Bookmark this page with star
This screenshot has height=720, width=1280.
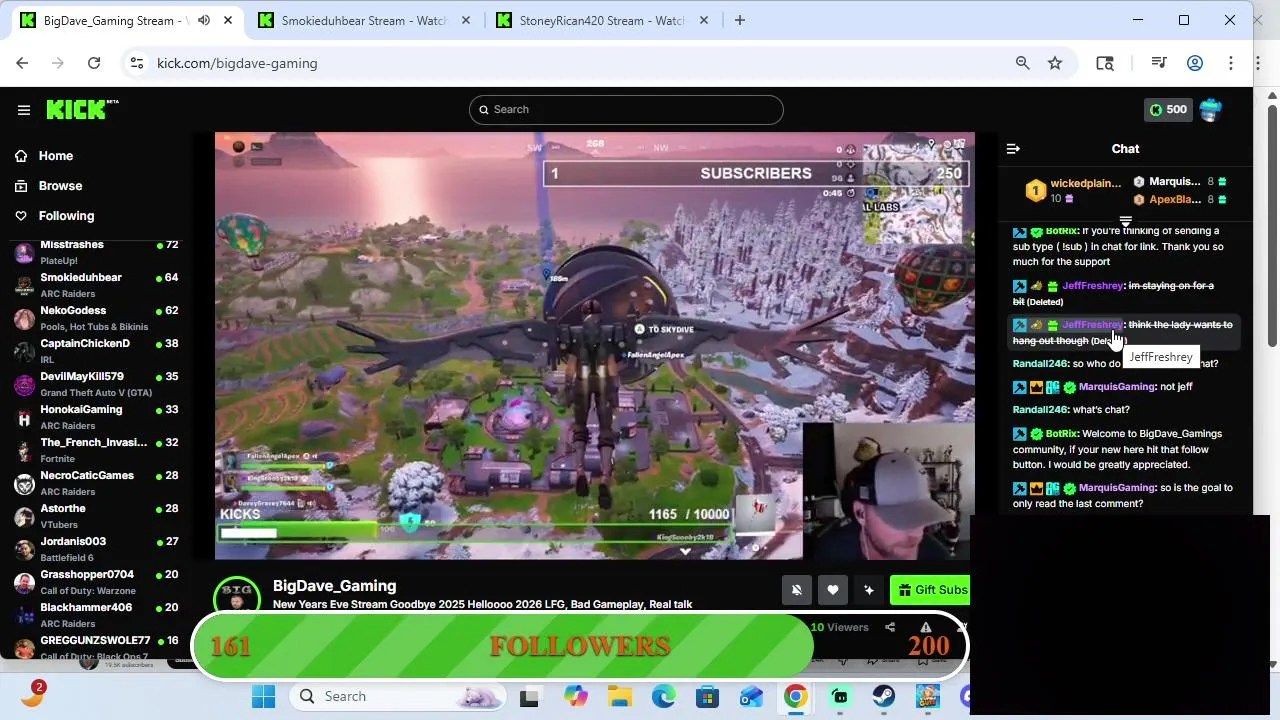pyautogui.click(x=1055, y=63)
